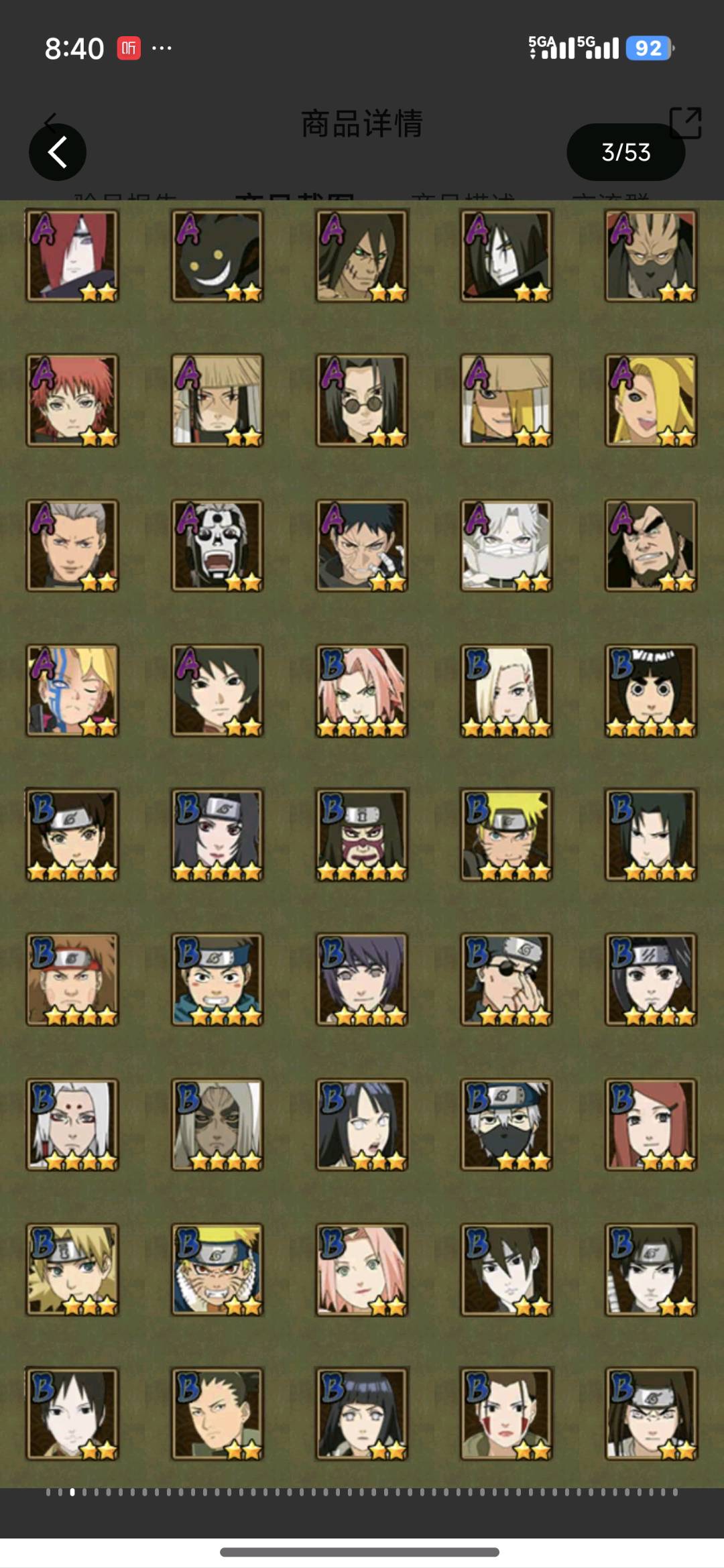The height and width of the screenshot is (1568, 724).
Task: Select B-rank pink-haired five-star character
Action: [x=362, y=690]
